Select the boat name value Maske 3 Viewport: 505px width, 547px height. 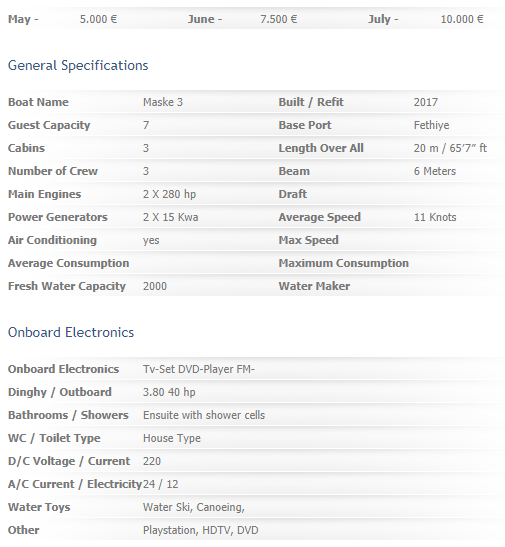[x=163, y=102]
